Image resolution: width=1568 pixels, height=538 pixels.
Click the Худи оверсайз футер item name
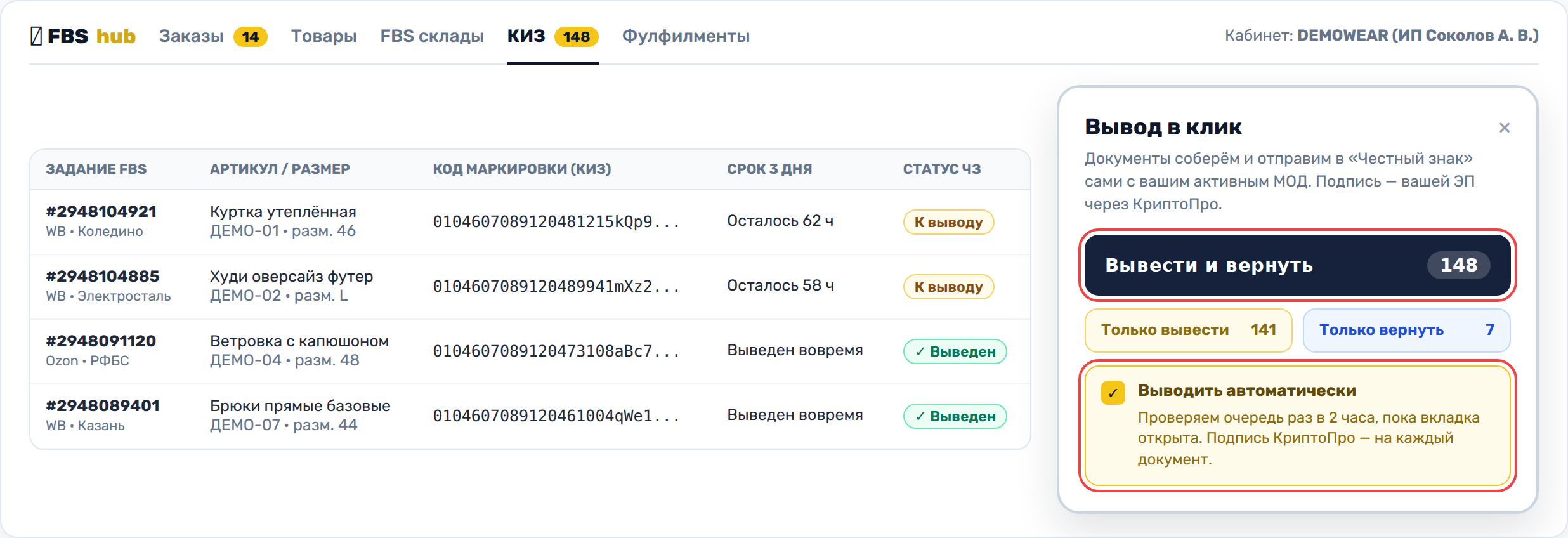(292, 277)
